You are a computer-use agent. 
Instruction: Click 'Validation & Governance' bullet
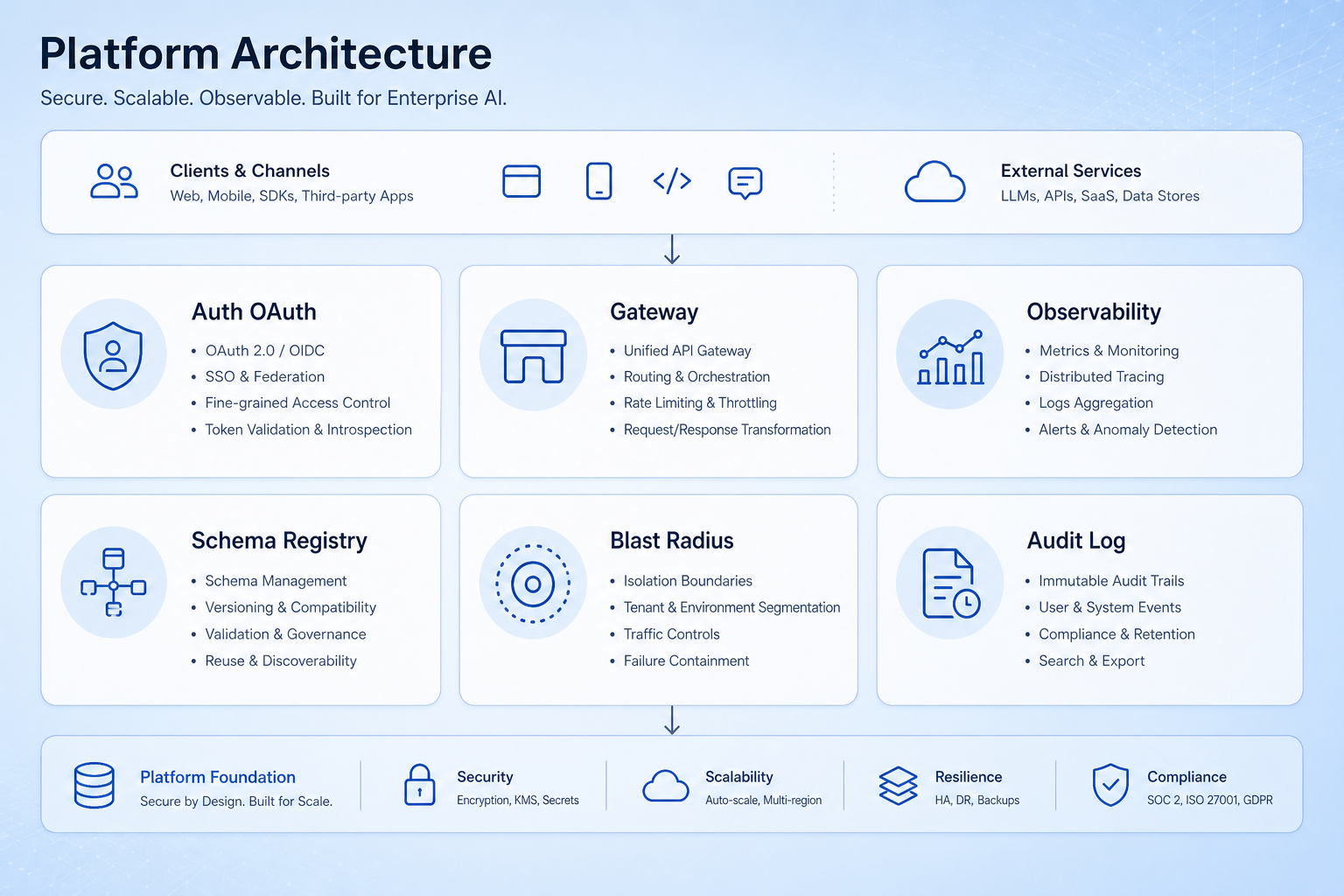[285, 634]
